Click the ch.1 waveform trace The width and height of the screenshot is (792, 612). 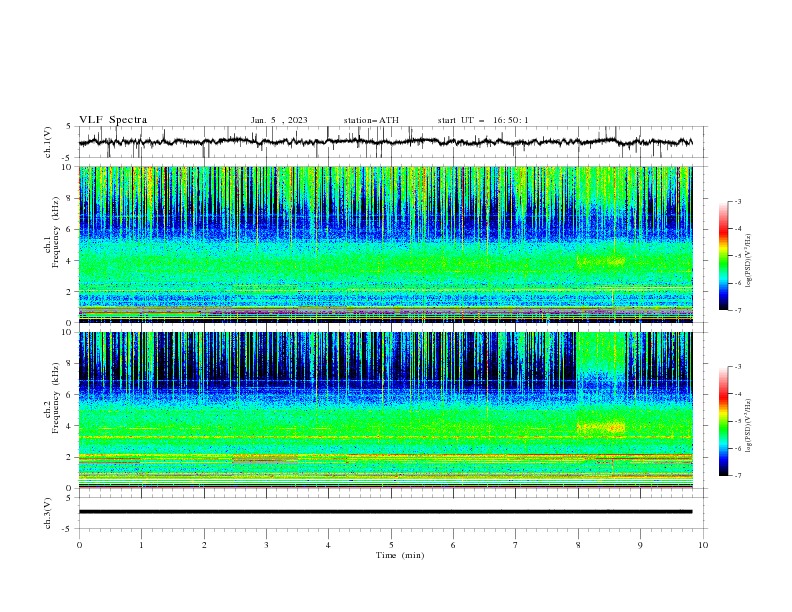[x=385, y=142]
